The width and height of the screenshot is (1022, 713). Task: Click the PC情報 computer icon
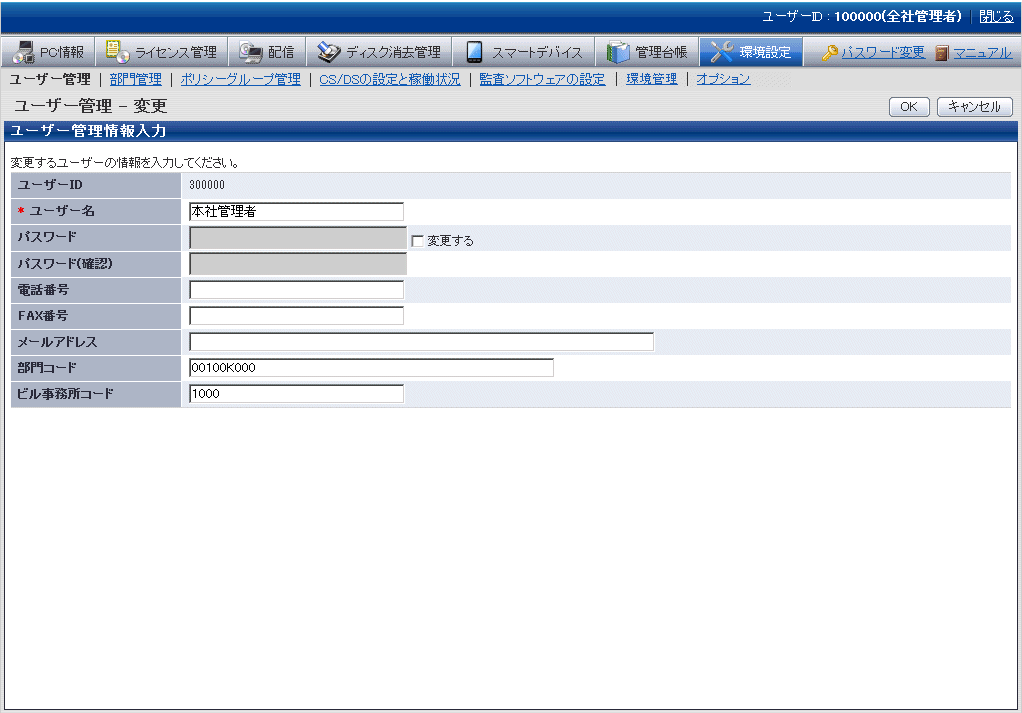click(x=23, y=52)
